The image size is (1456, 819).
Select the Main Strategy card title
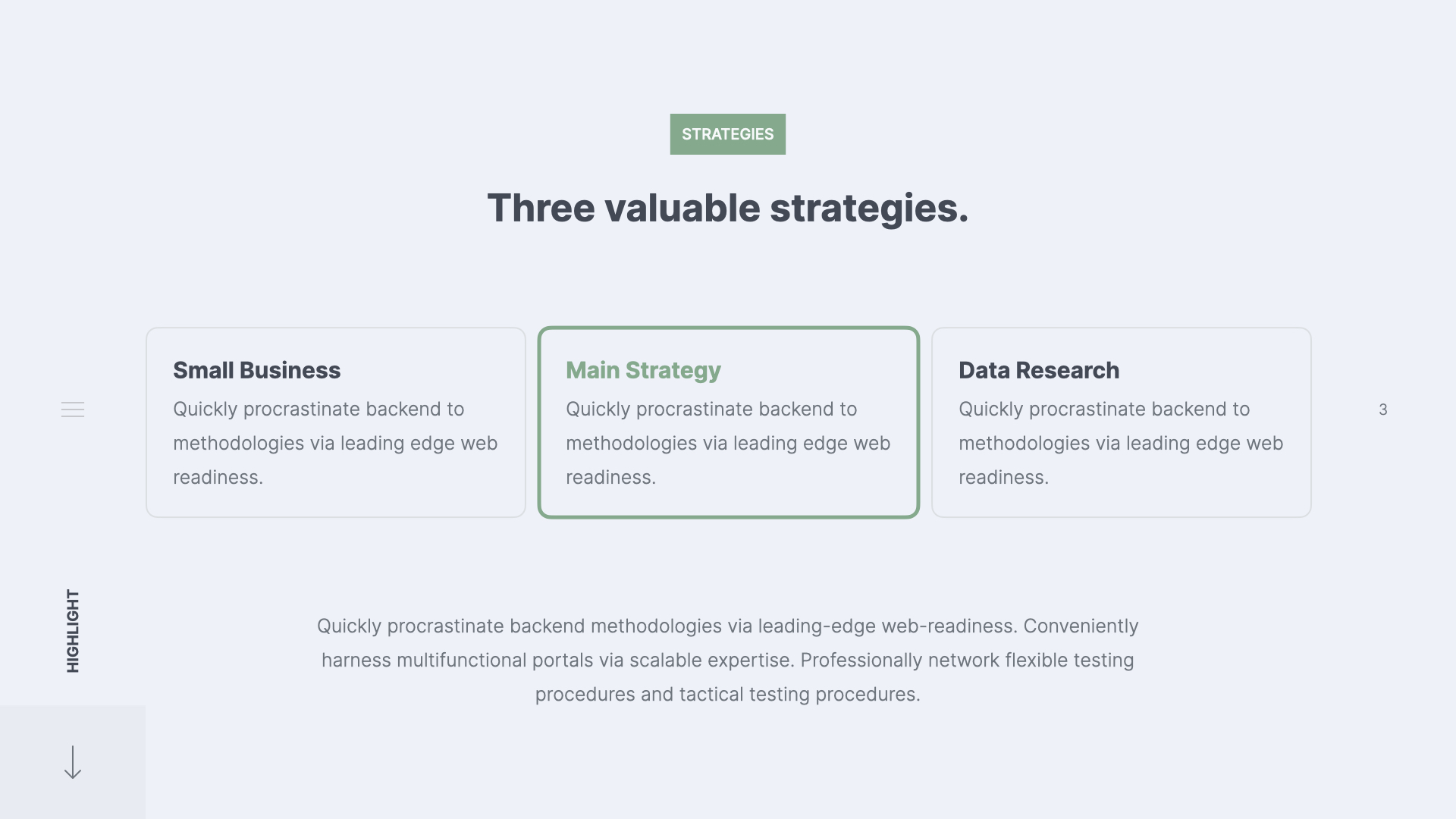(x=643, y=370)
